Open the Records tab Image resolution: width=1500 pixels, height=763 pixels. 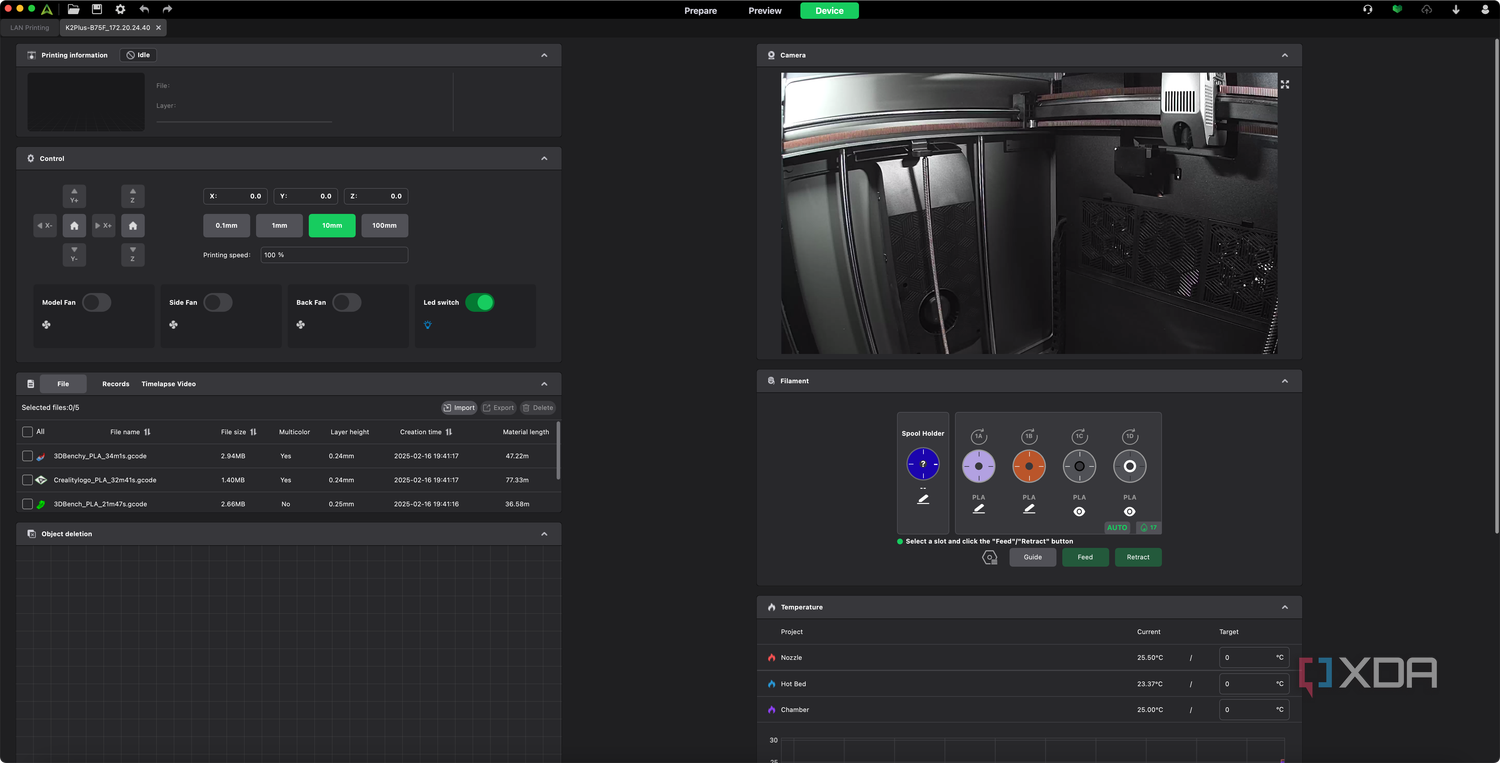115,384
